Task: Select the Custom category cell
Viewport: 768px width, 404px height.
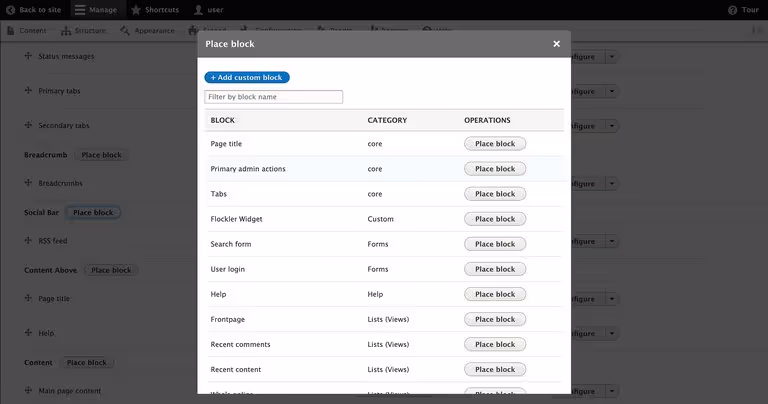Action: (381, 219)
